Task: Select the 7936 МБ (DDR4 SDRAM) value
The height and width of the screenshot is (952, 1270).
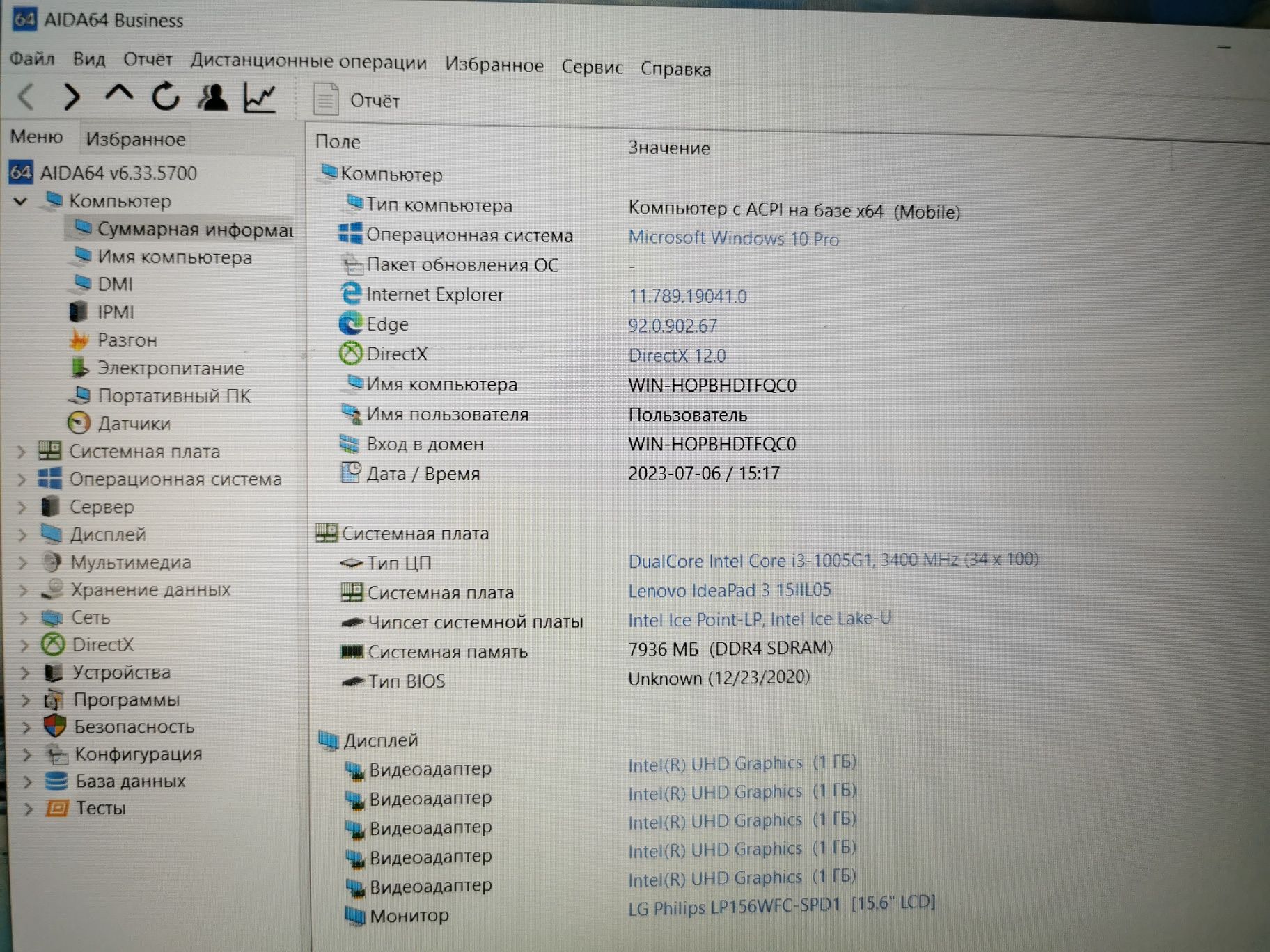Action: [x=730, y=649]
